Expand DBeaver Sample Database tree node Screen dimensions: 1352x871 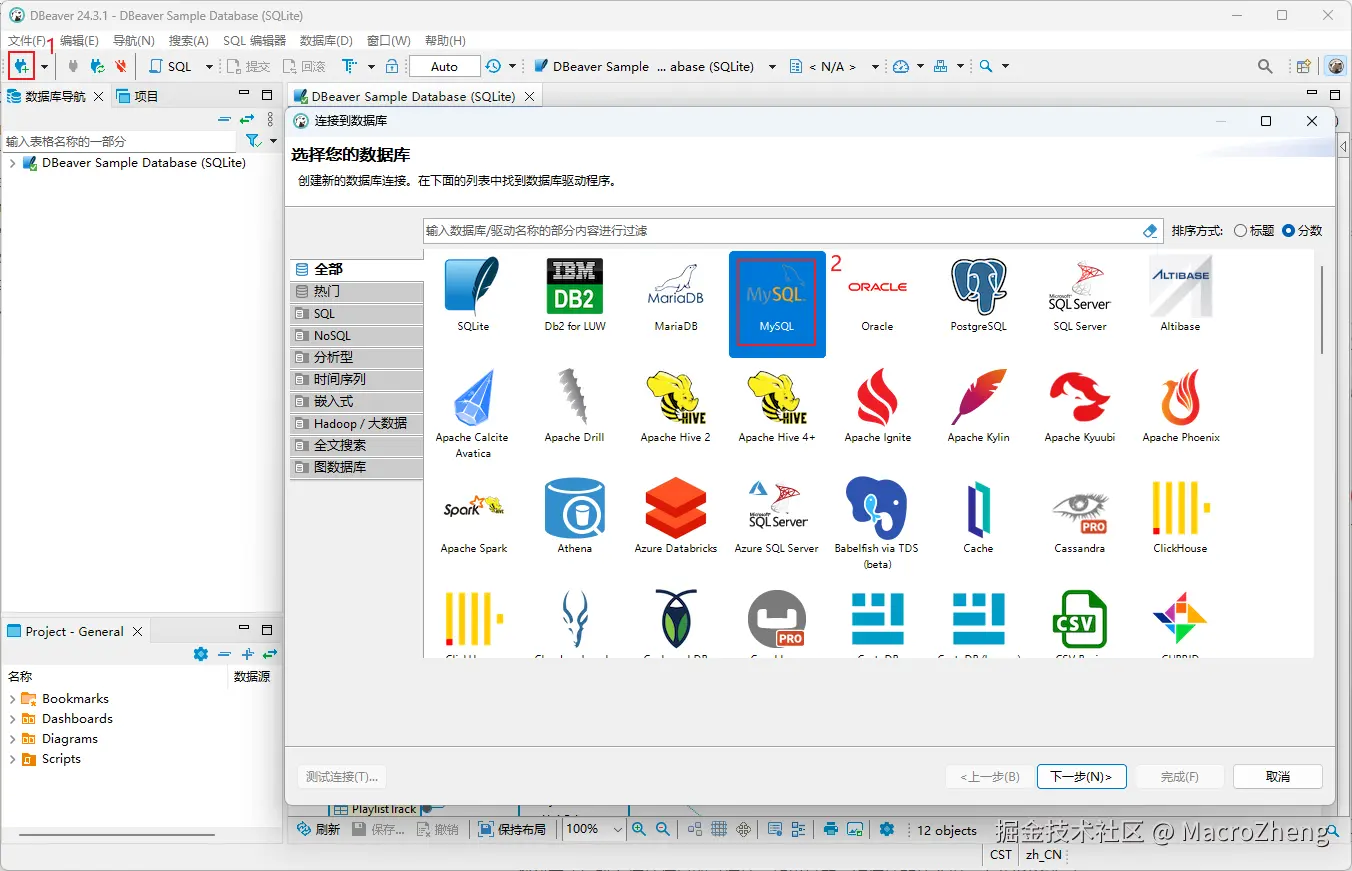point(12,163)
